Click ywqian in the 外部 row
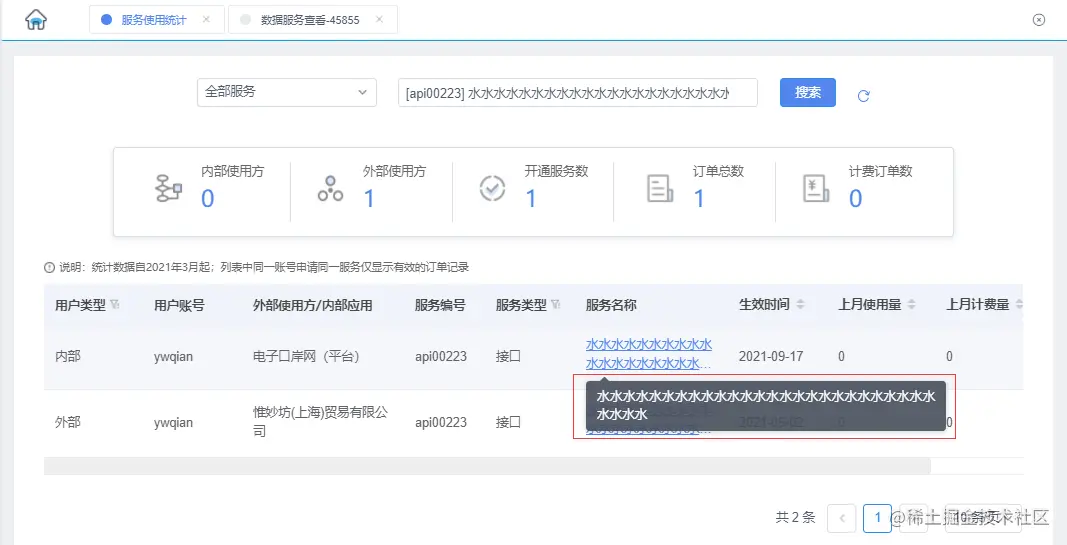 pos(173,423)
